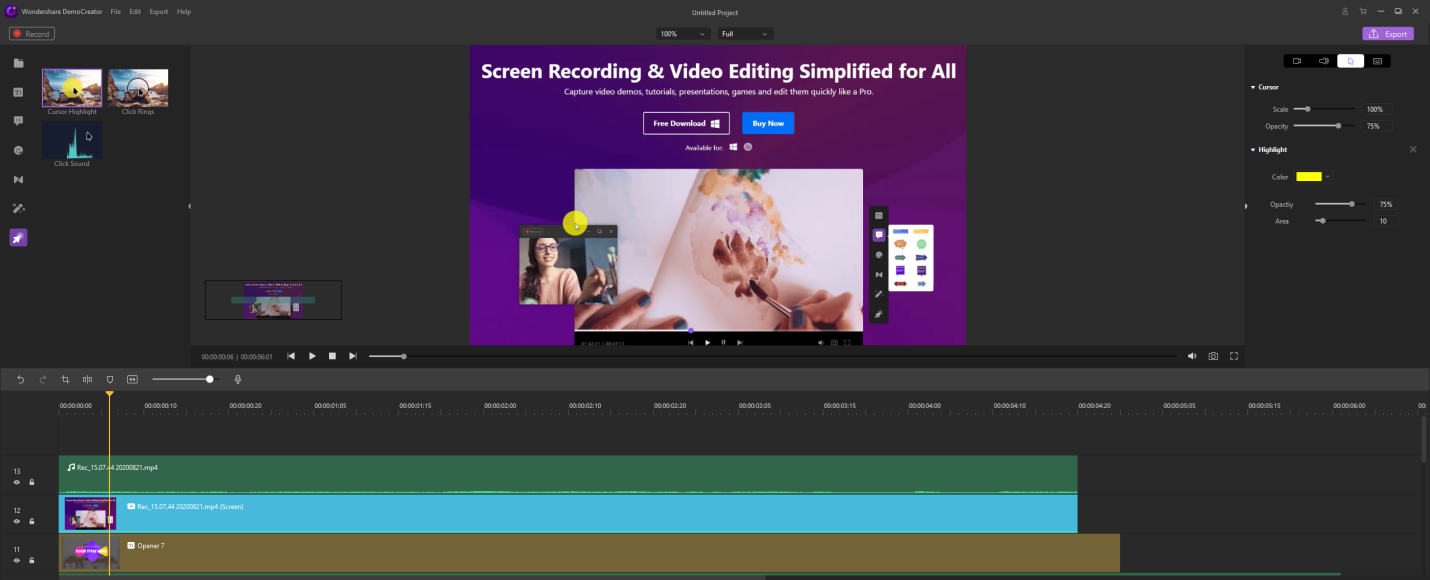Open the highlight color dropdown arrow

click(x=1328, y=177)
